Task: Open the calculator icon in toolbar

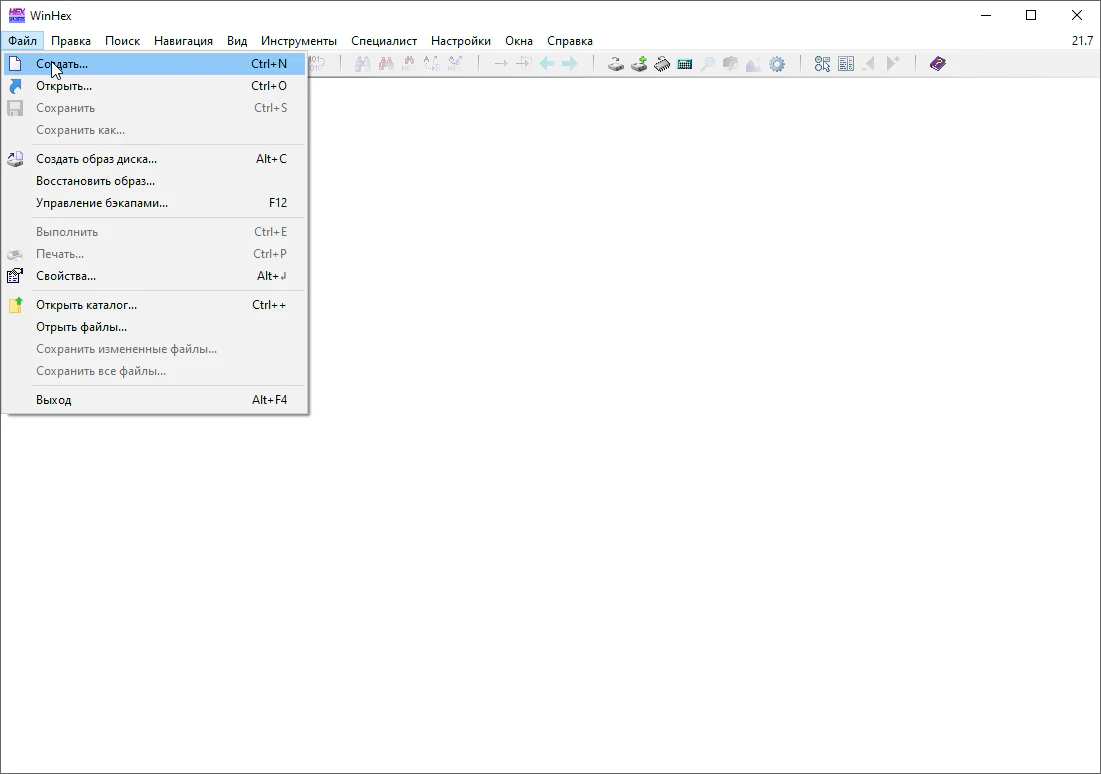Action: (685, 64)
